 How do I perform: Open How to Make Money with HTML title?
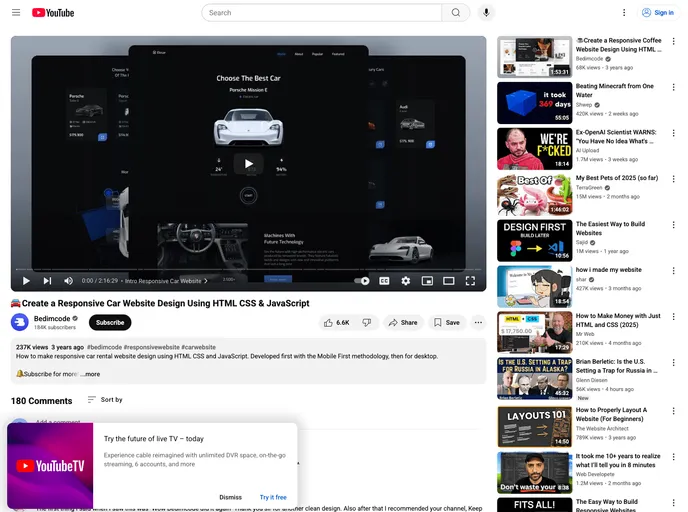618,320
